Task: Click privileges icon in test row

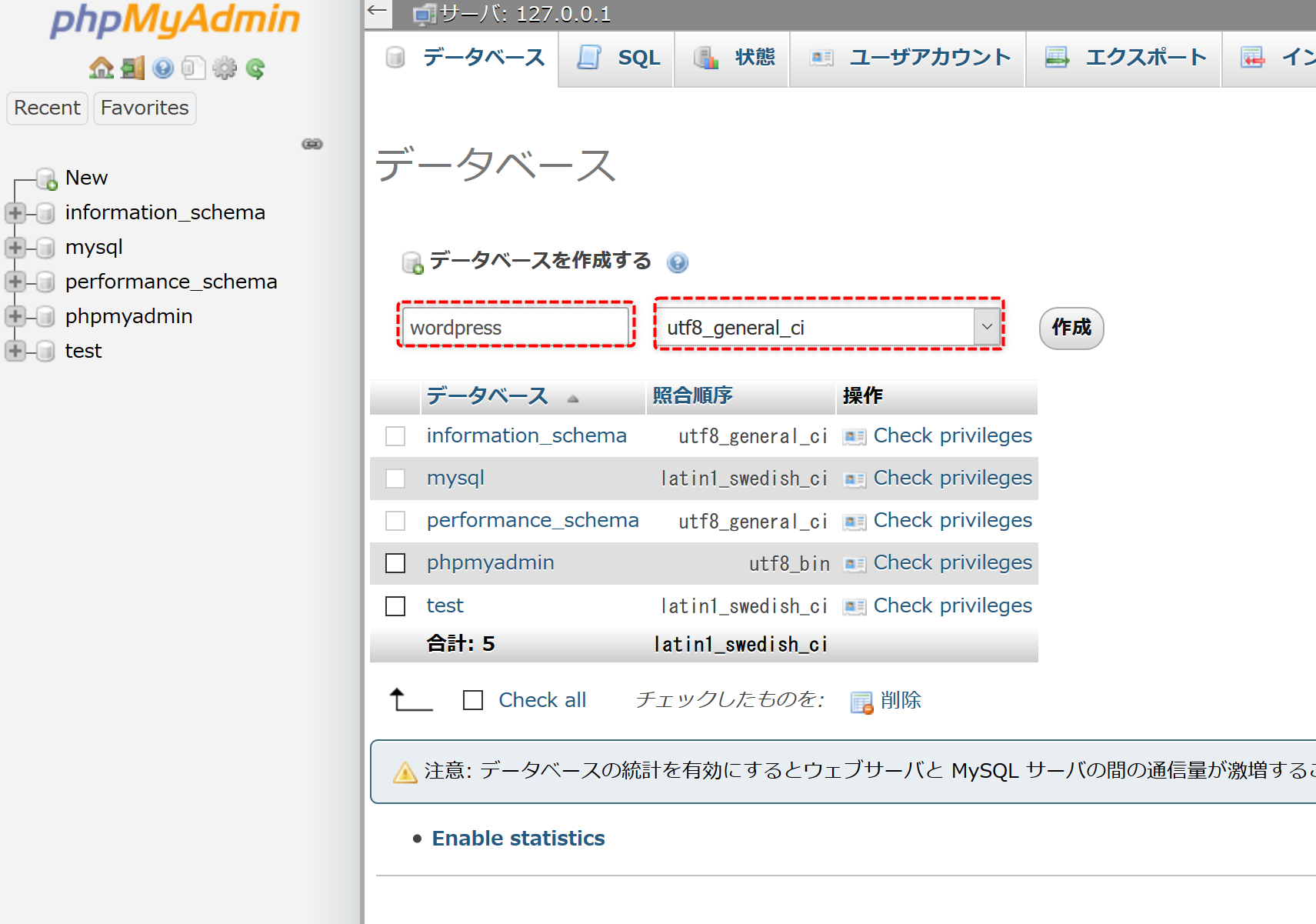Action: pyautogui.click(x=854, y=607)
